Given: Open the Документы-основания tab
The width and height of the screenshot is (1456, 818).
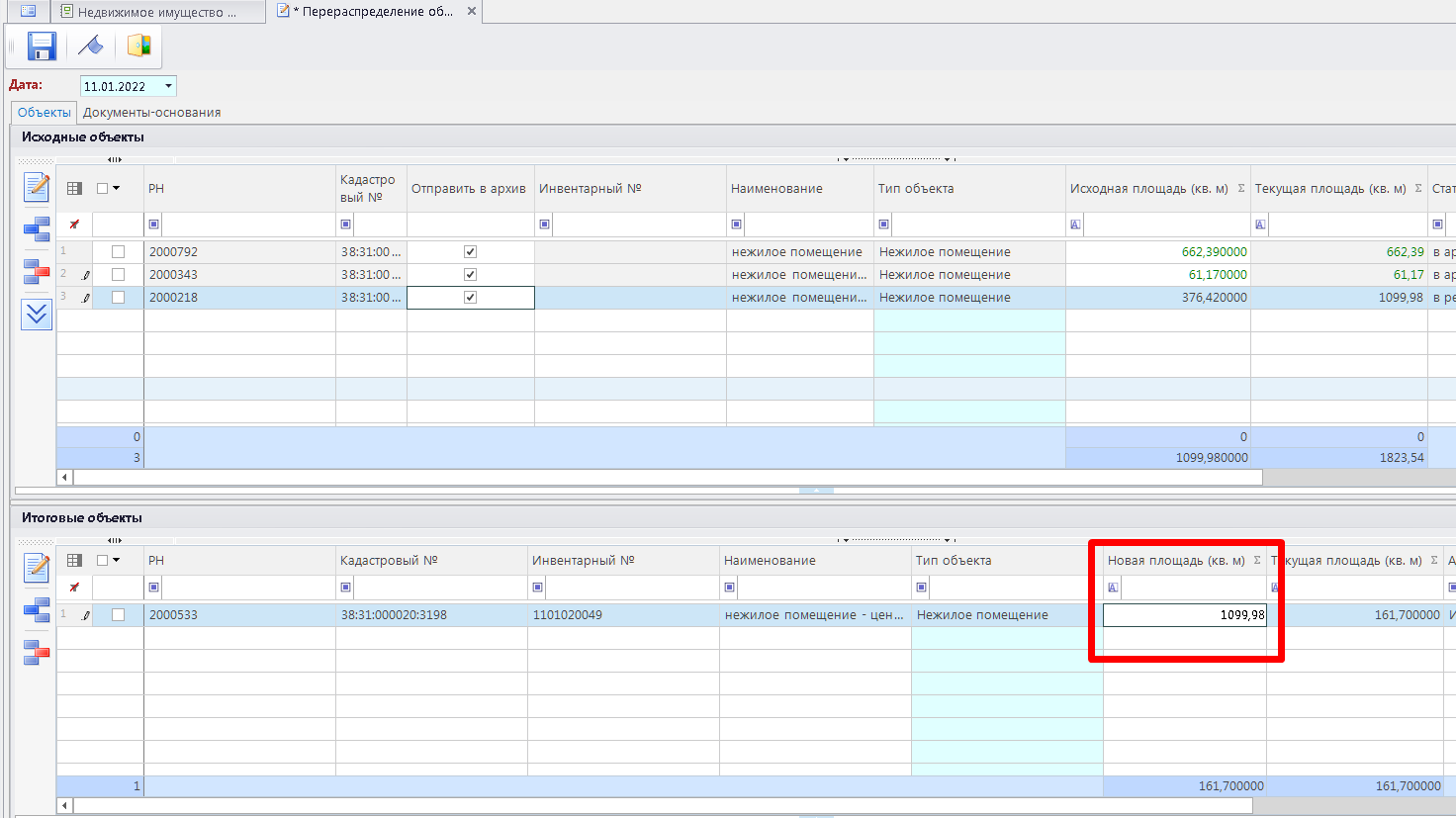Looking at the screenshot, I should pos(151,112).
